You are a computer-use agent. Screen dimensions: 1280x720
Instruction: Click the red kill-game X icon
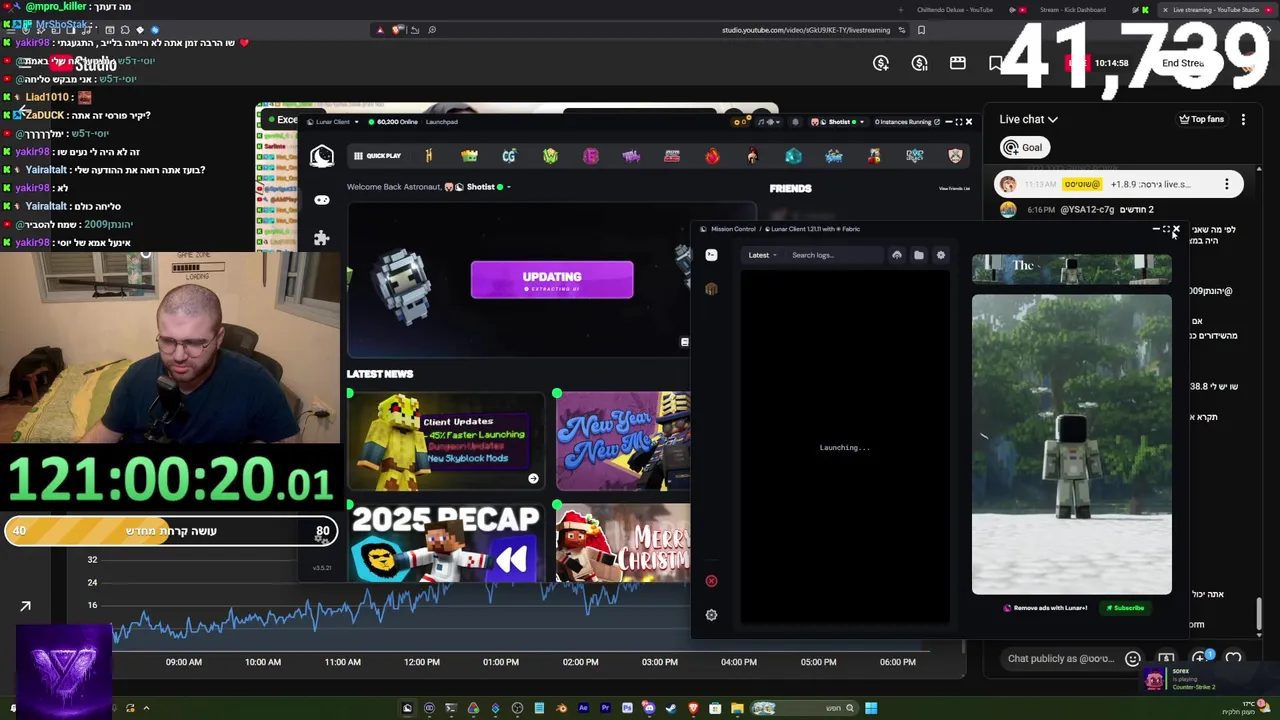tap(711, 581)
